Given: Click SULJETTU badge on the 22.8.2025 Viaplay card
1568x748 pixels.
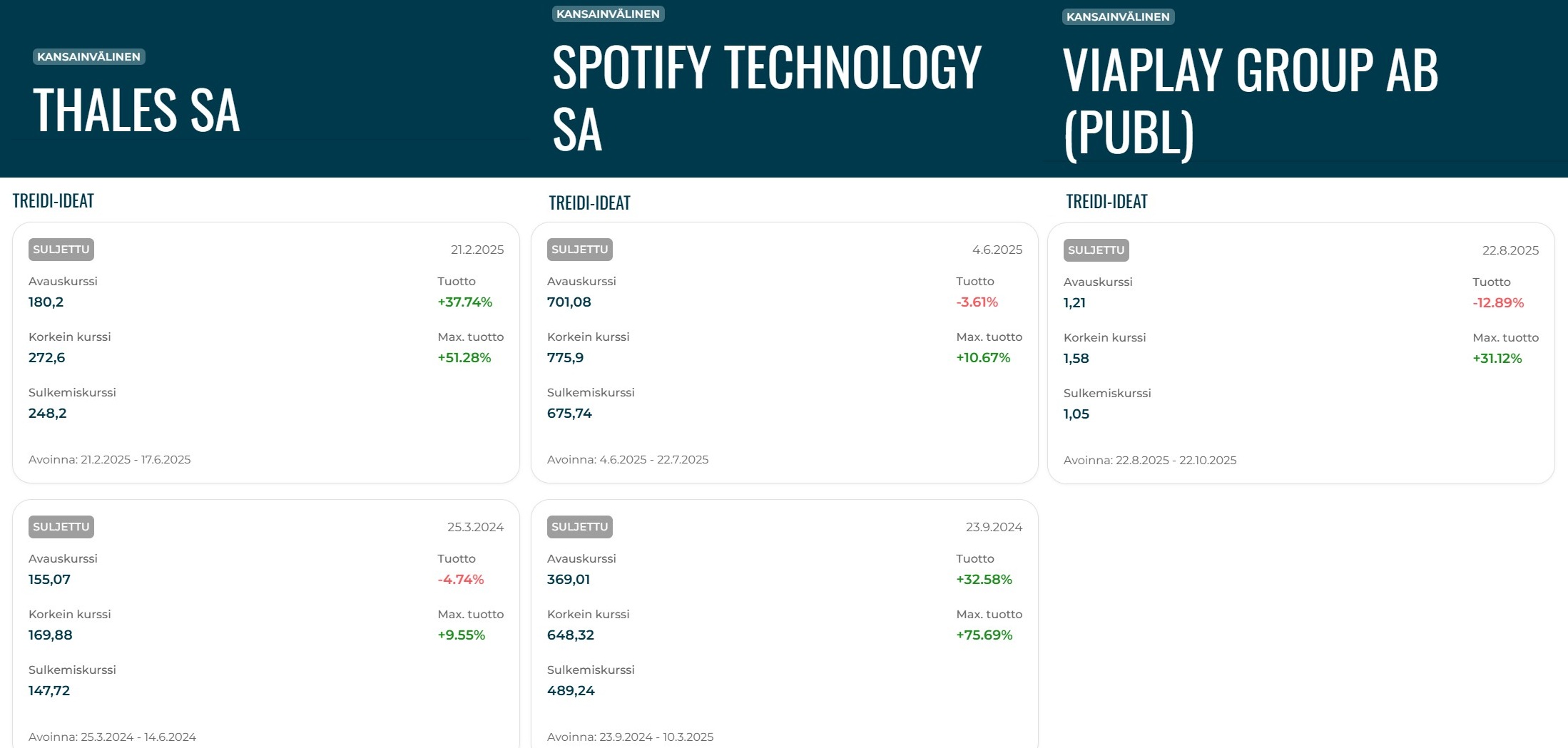Looking at the screenshot, I should 1096,250.
